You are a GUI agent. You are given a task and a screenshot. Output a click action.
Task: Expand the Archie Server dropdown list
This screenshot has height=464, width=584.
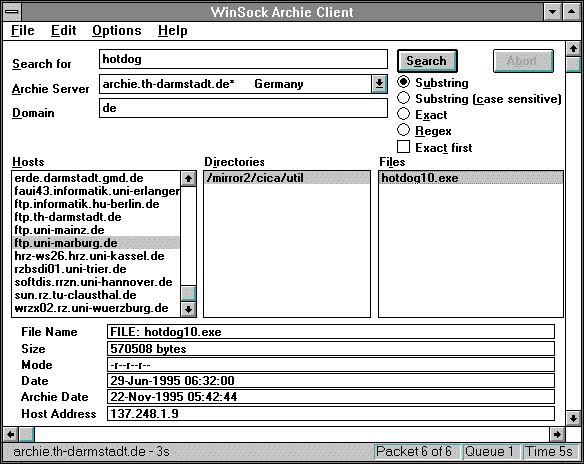(x=379, y=84)
